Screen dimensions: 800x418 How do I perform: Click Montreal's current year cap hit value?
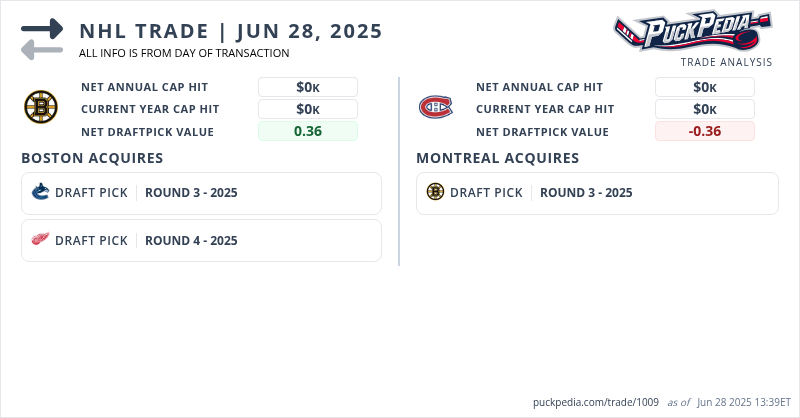704,109
